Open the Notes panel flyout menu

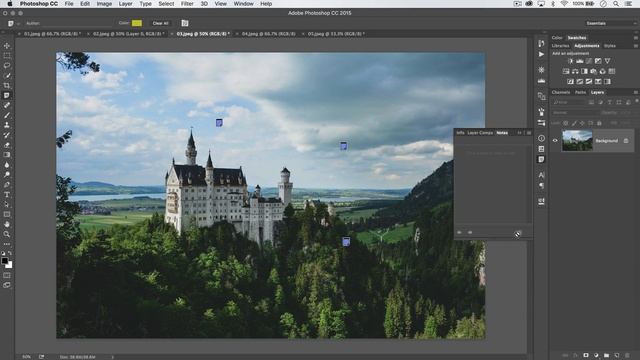point(529,133)
